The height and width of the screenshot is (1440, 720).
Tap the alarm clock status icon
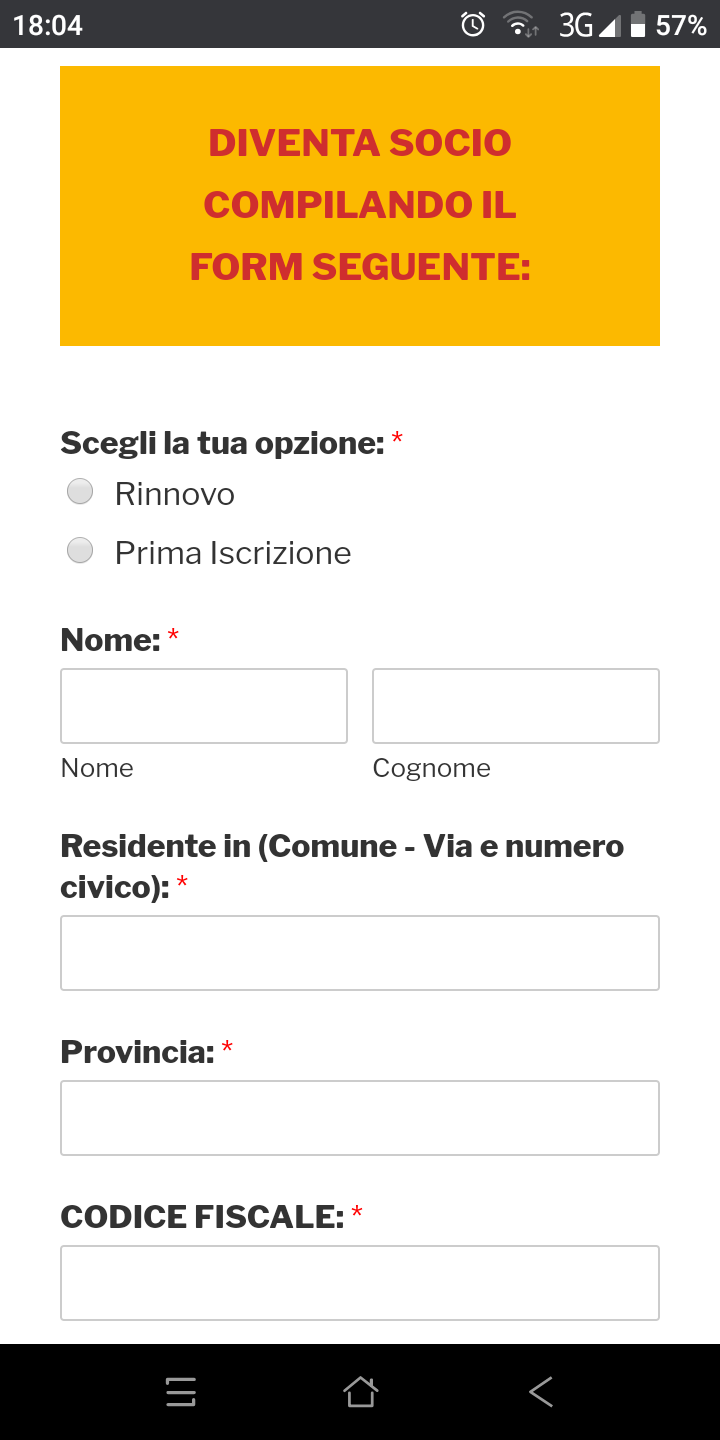[473, 24]
